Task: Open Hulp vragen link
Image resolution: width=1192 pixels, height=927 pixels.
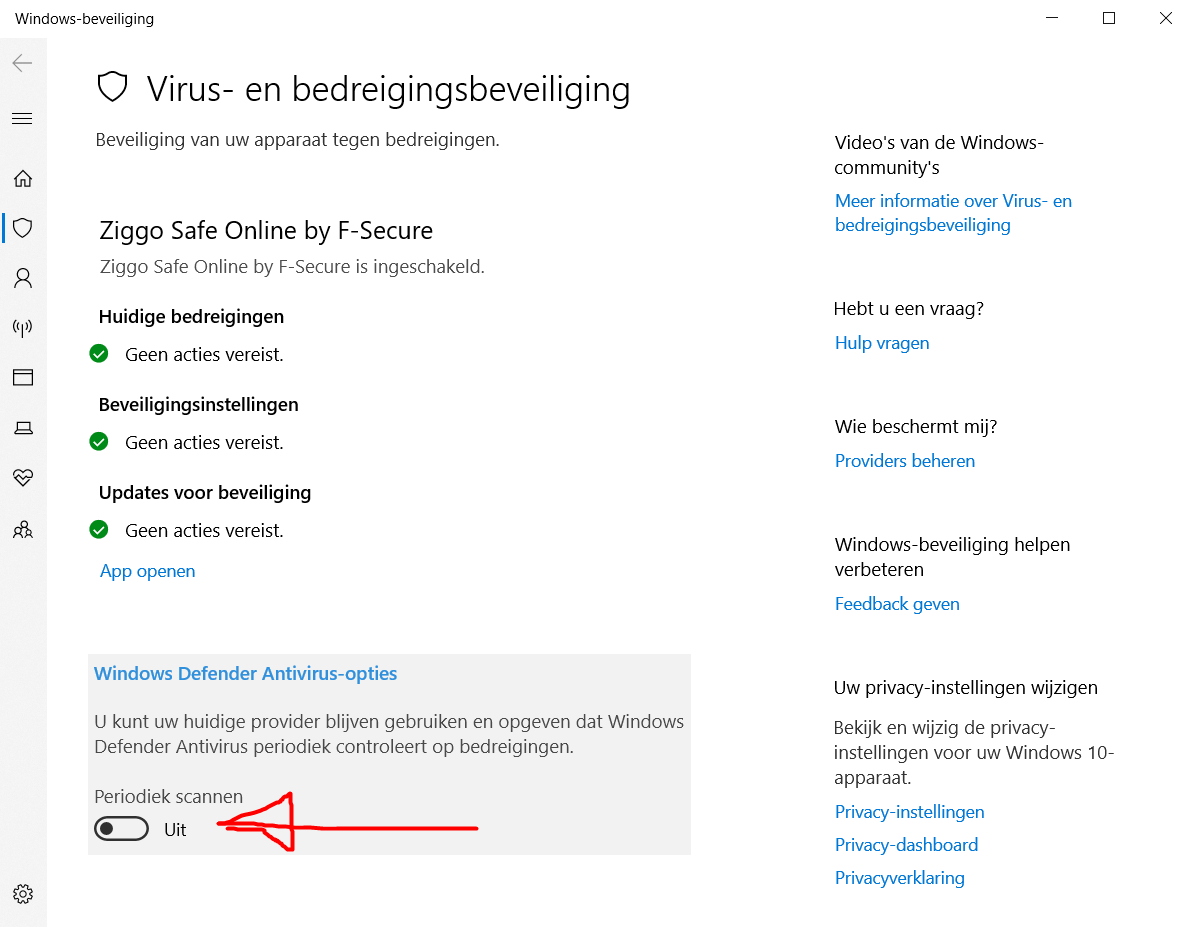Action: (882, 343)
